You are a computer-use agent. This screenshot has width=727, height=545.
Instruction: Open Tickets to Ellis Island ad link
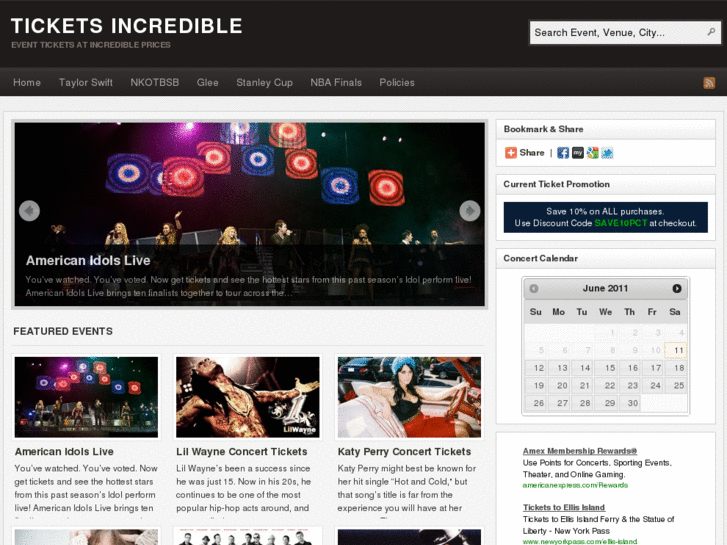click(564, 507)
